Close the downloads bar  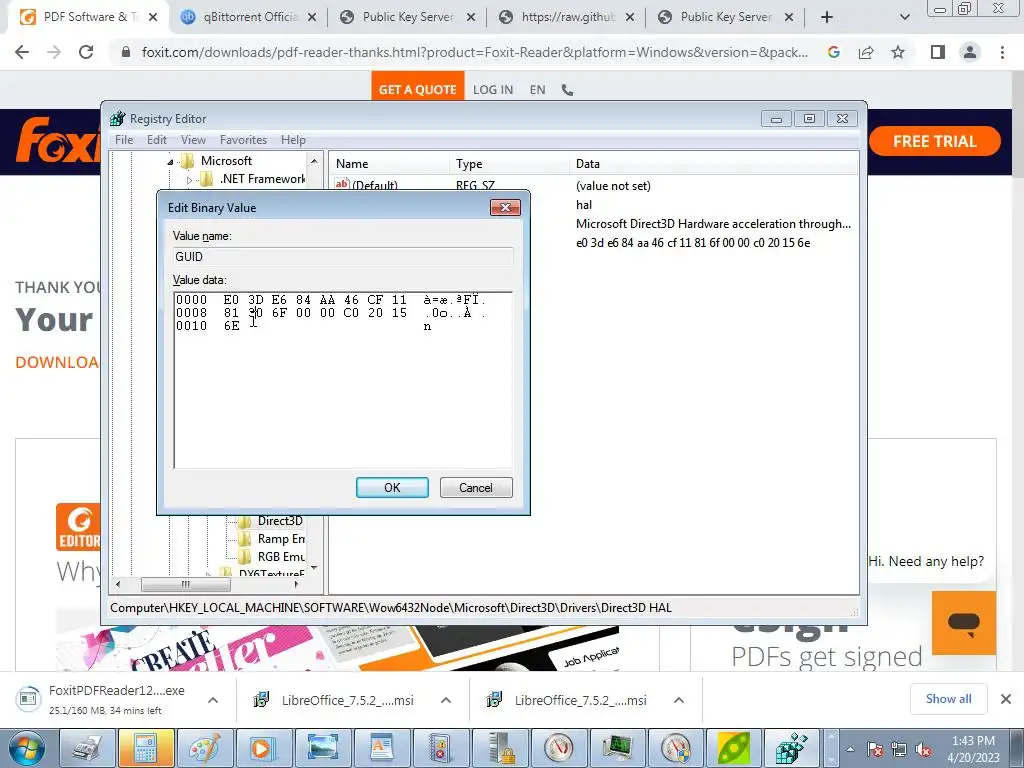click(1006, 699)
